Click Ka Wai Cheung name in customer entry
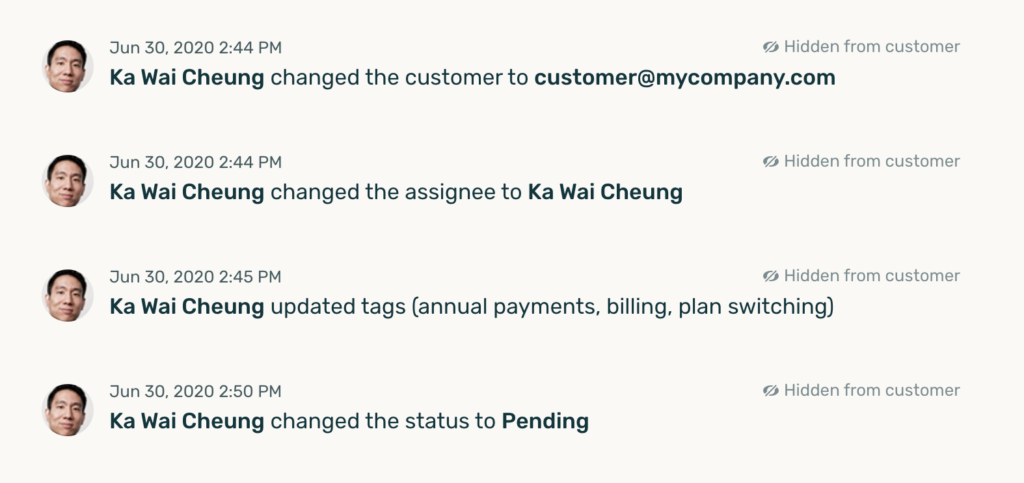 187,77
